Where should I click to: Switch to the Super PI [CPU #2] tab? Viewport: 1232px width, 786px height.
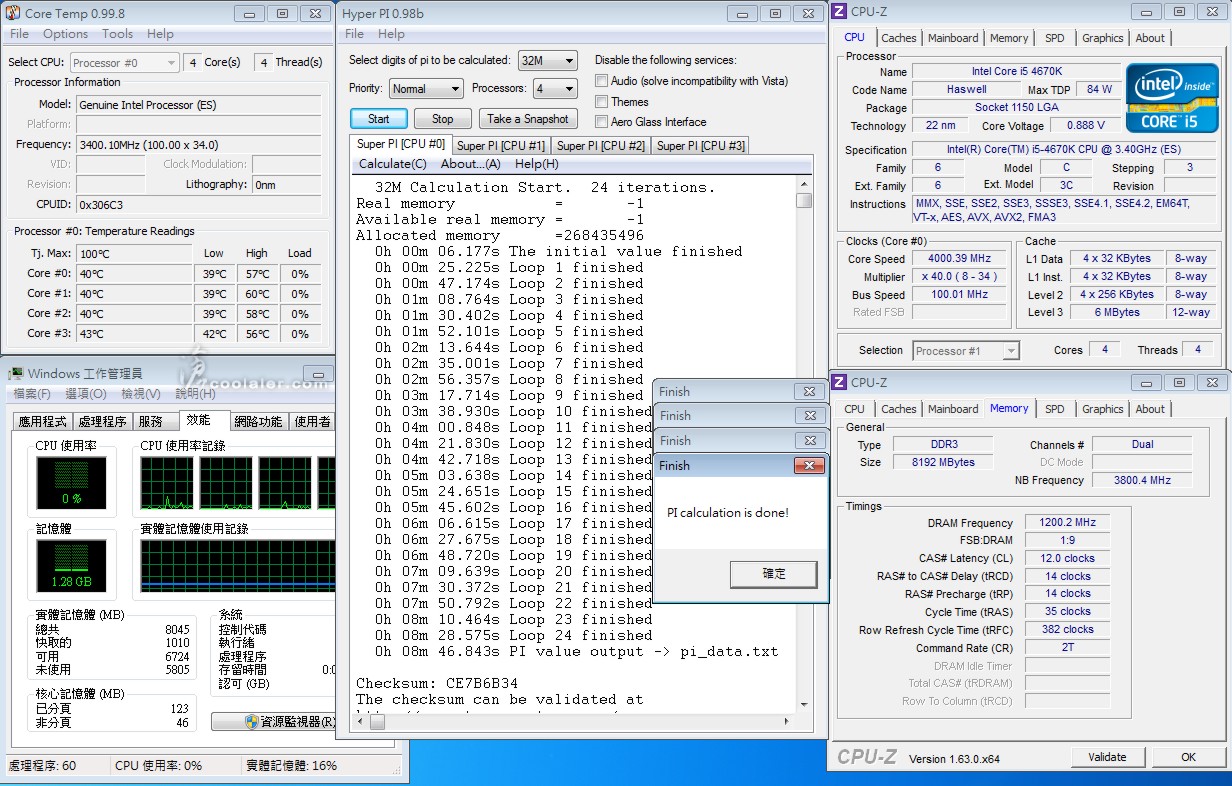pos(600,146)
